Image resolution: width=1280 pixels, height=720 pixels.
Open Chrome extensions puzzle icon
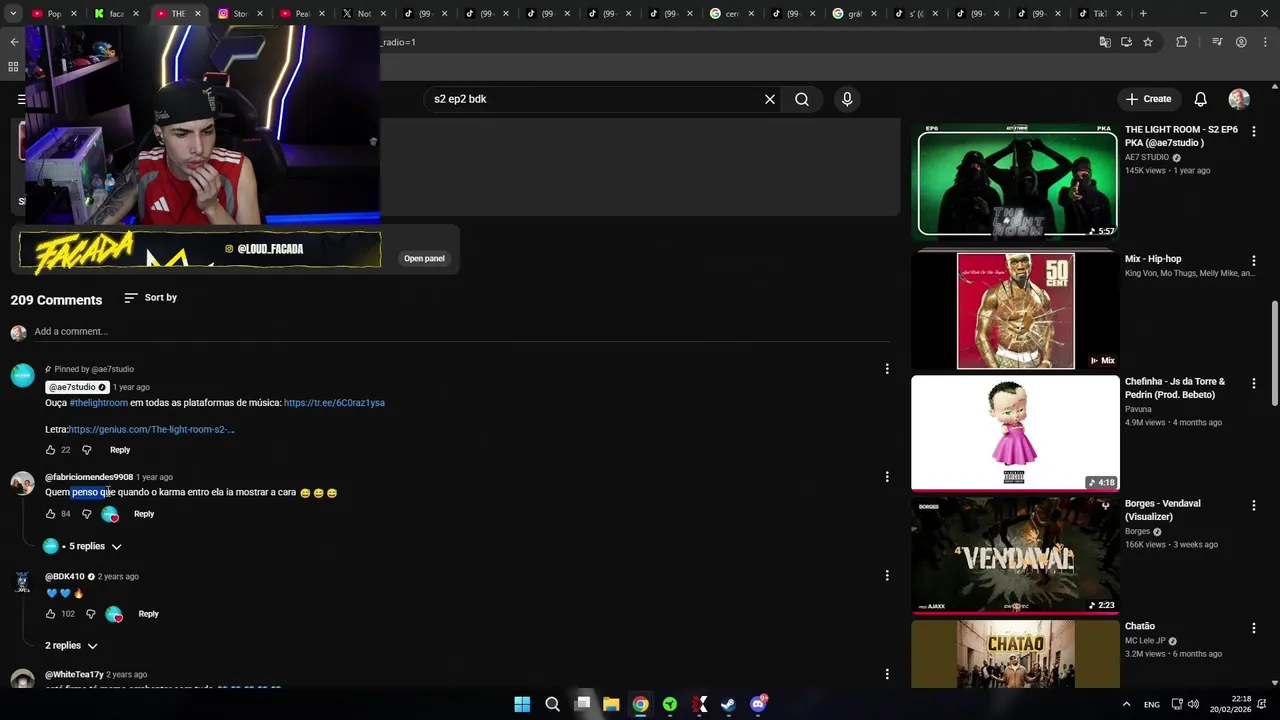tap(1182, 42)
